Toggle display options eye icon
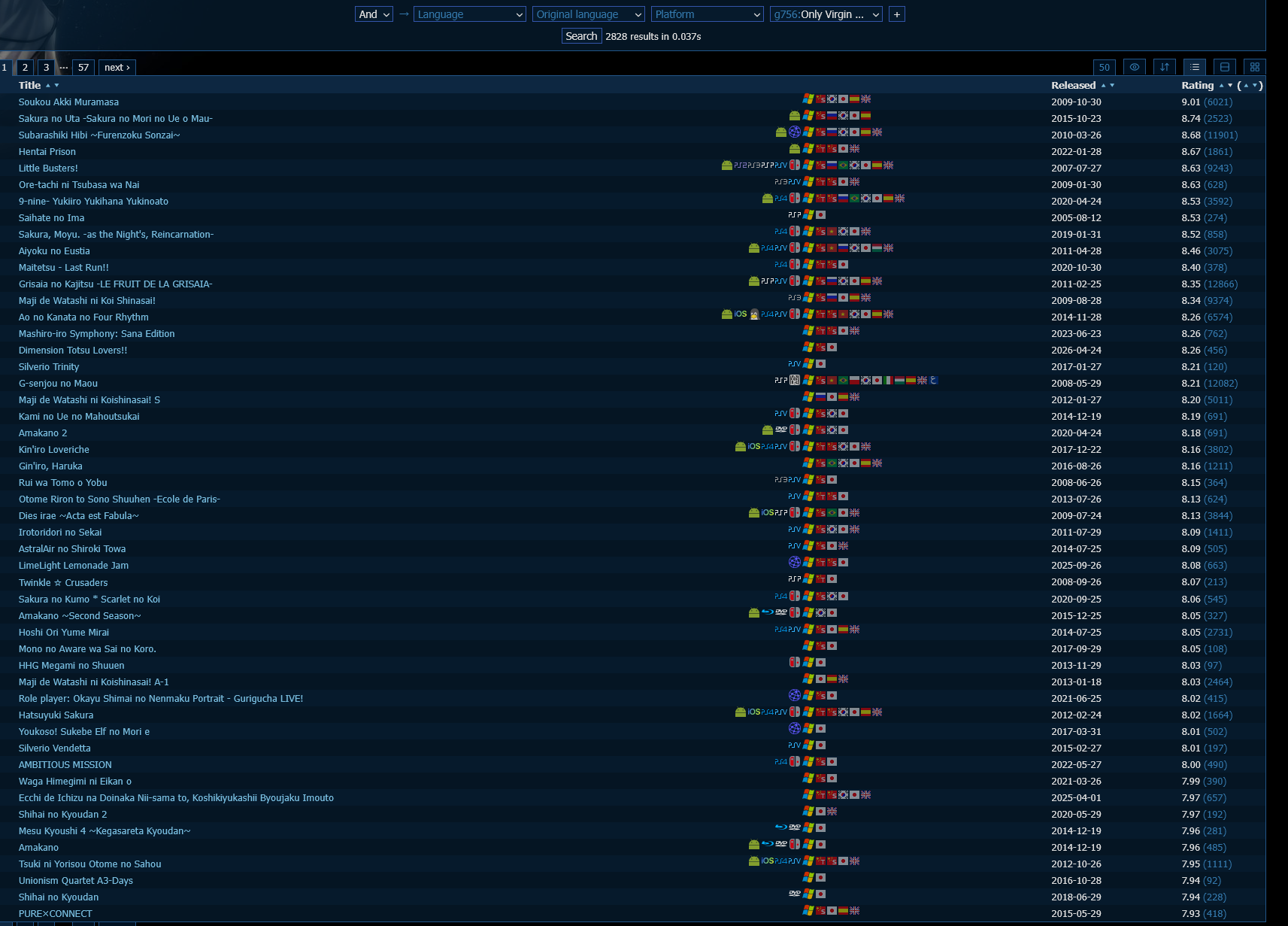Screen dimensions: 1288x926 1134,67
